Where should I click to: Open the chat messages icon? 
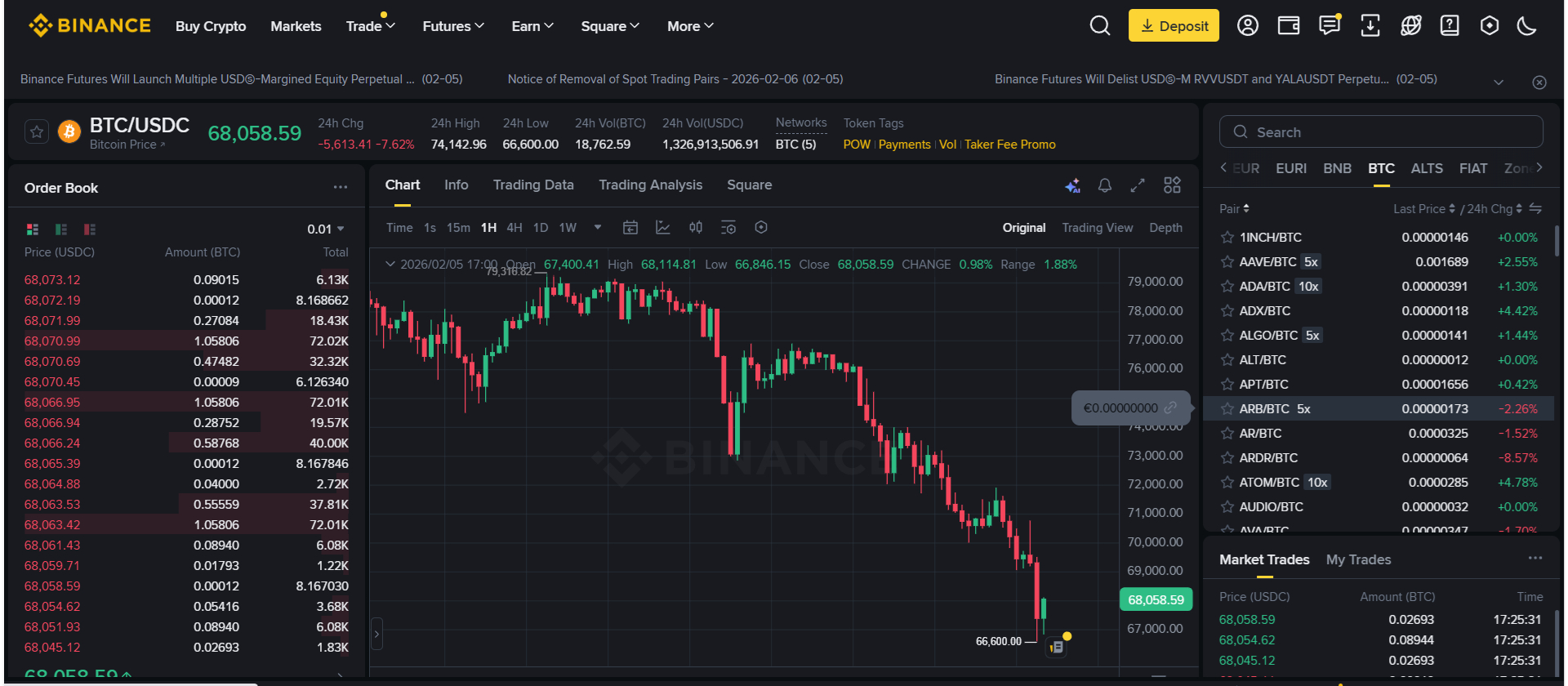tap(1330, 26)
